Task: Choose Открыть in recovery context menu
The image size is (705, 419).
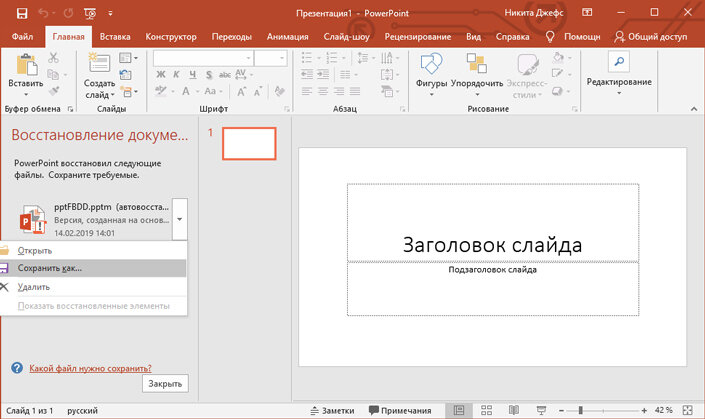Action: pos(94,251)
